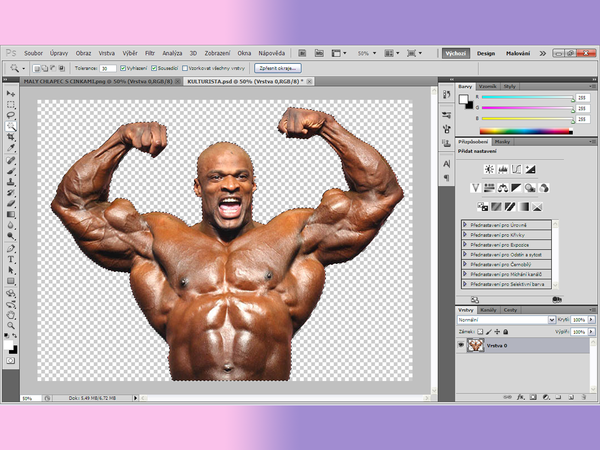This screenshot has height=450, width=600.
Task: Add a Brightness/Contrast adjustment
Action: click(490, 169)
